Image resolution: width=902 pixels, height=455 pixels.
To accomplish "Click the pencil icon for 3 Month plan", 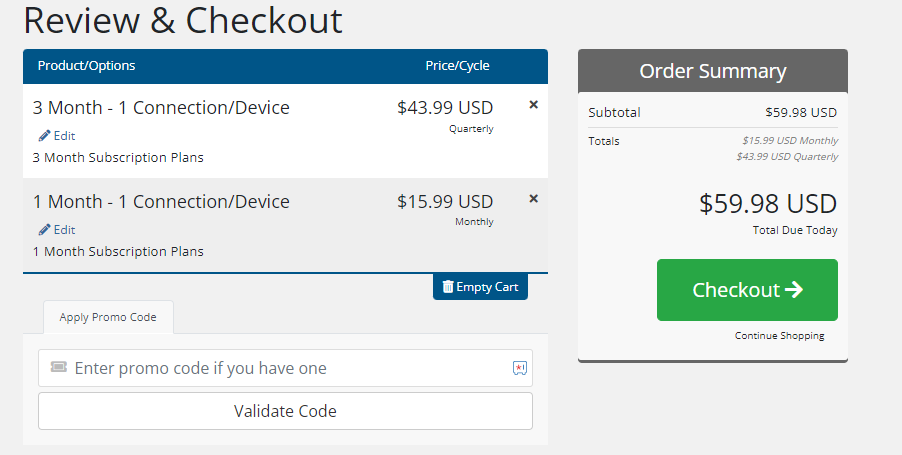I will 44,135.
